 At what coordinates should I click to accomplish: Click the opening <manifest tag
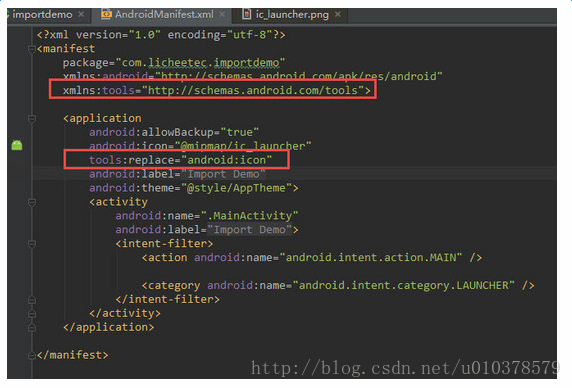pyautogui.click(x=66, y=49)
